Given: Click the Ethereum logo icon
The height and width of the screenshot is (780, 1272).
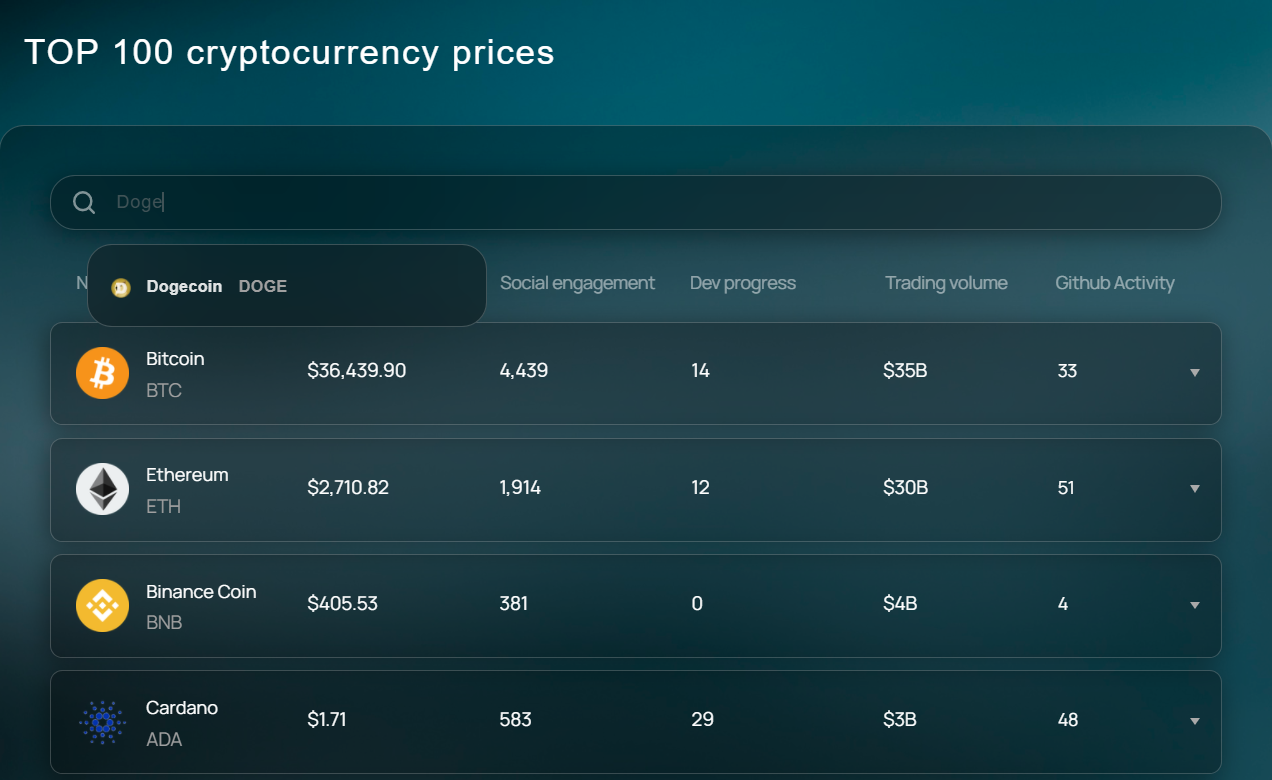Looking at the screenshot, I should coord(102,489).
